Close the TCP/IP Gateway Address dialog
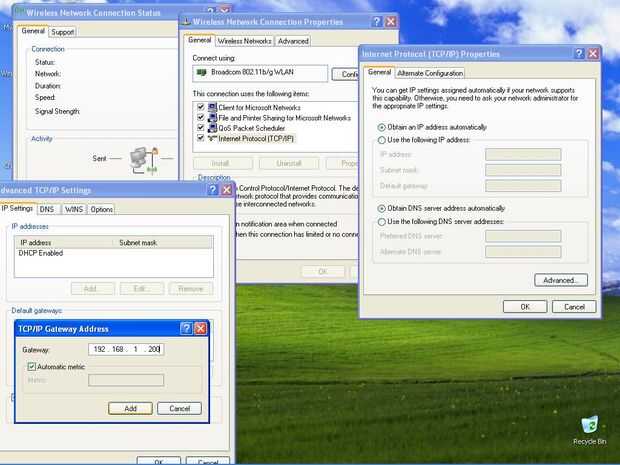Screen dimensions: 620x465 coord(201,328)
